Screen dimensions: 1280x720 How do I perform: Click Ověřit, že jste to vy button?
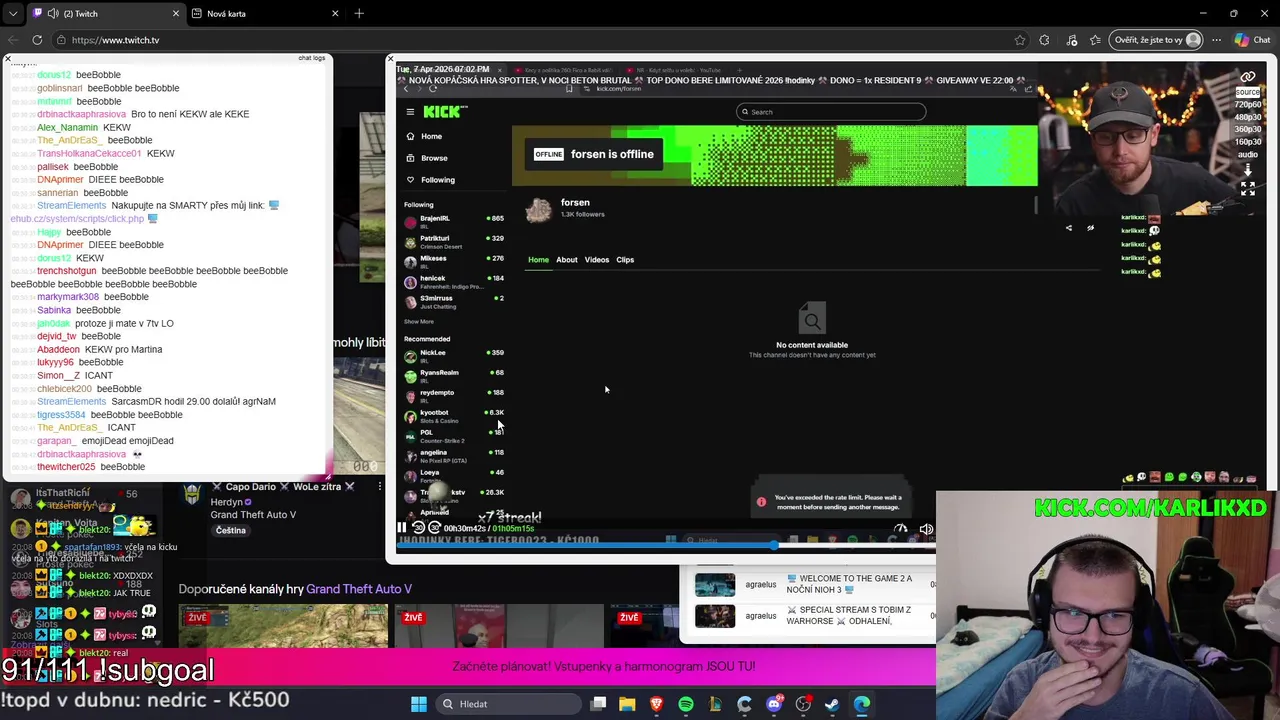coord(1154,40)
